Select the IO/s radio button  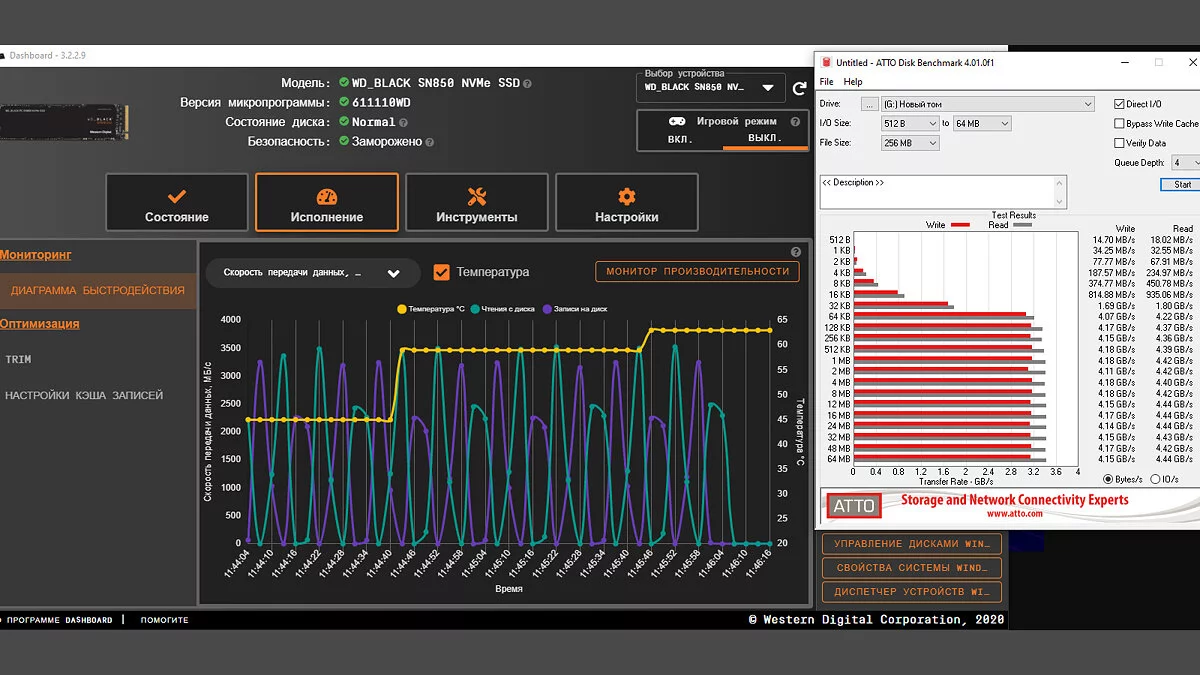click(x=1156, y=479)
